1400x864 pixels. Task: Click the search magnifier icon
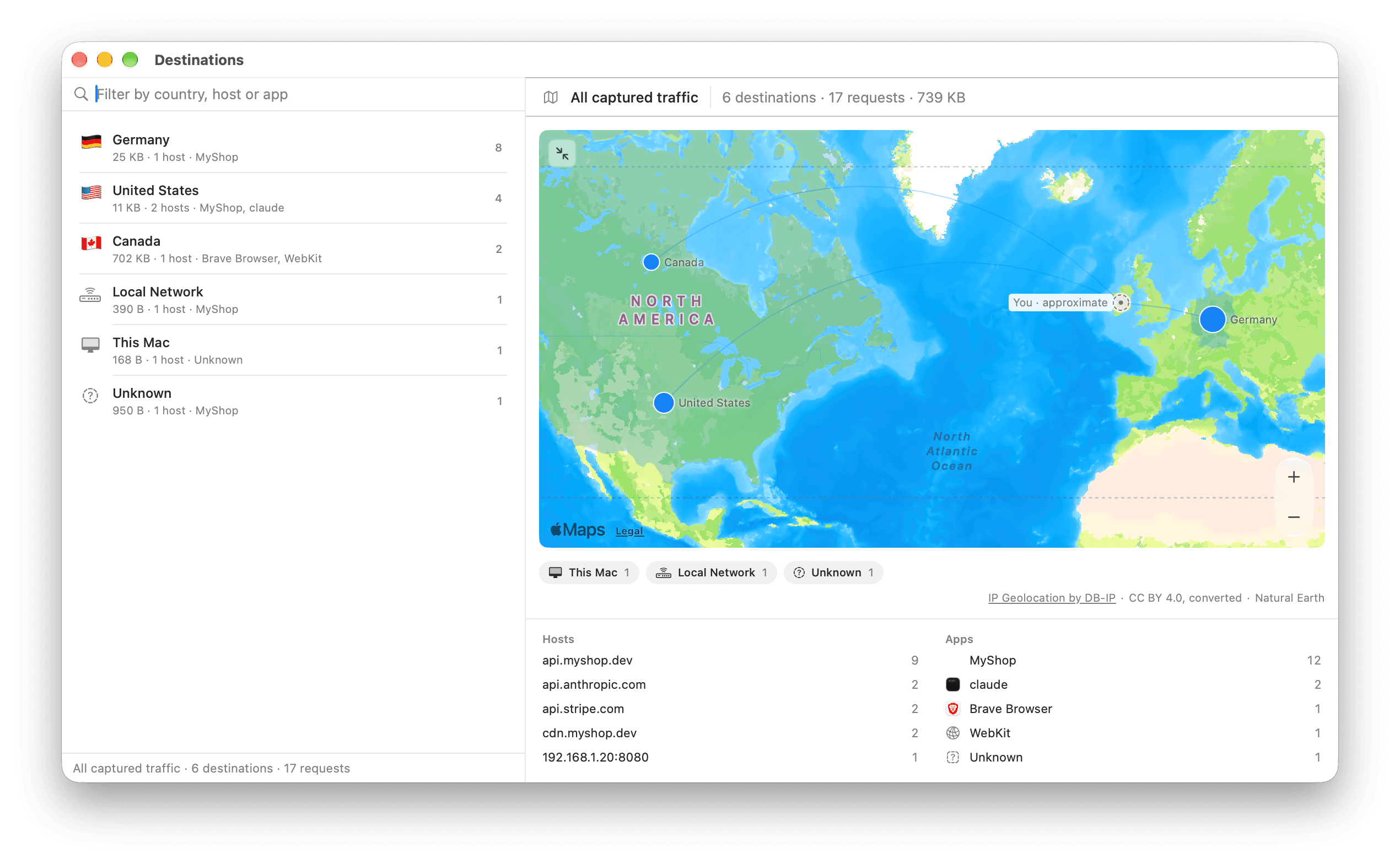(81, 94)
